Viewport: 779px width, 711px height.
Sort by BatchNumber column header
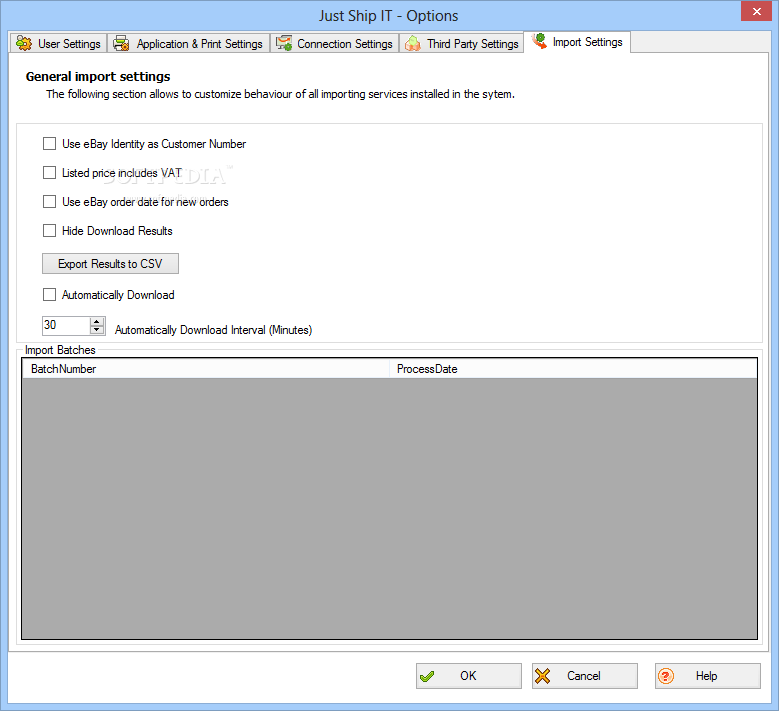click(x=206, y=369)
